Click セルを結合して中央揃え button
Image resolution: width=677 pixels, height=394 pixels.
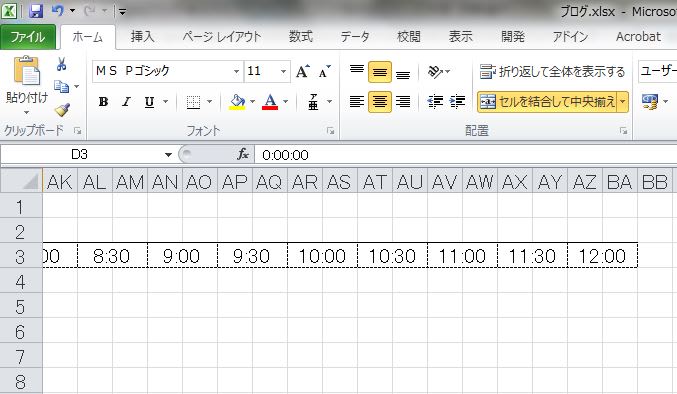point(547,102)
